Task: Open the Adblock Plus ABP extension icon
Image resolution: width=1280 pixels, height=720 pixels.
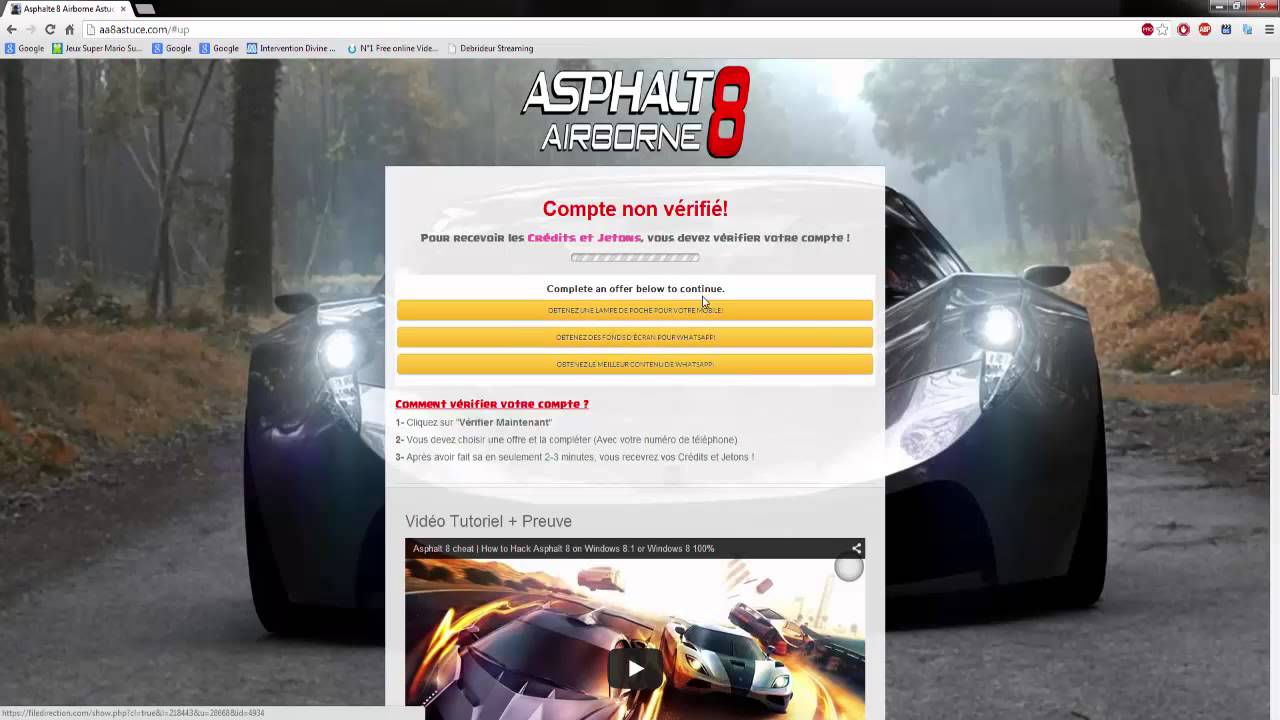Action: (x=1204, y=30)
